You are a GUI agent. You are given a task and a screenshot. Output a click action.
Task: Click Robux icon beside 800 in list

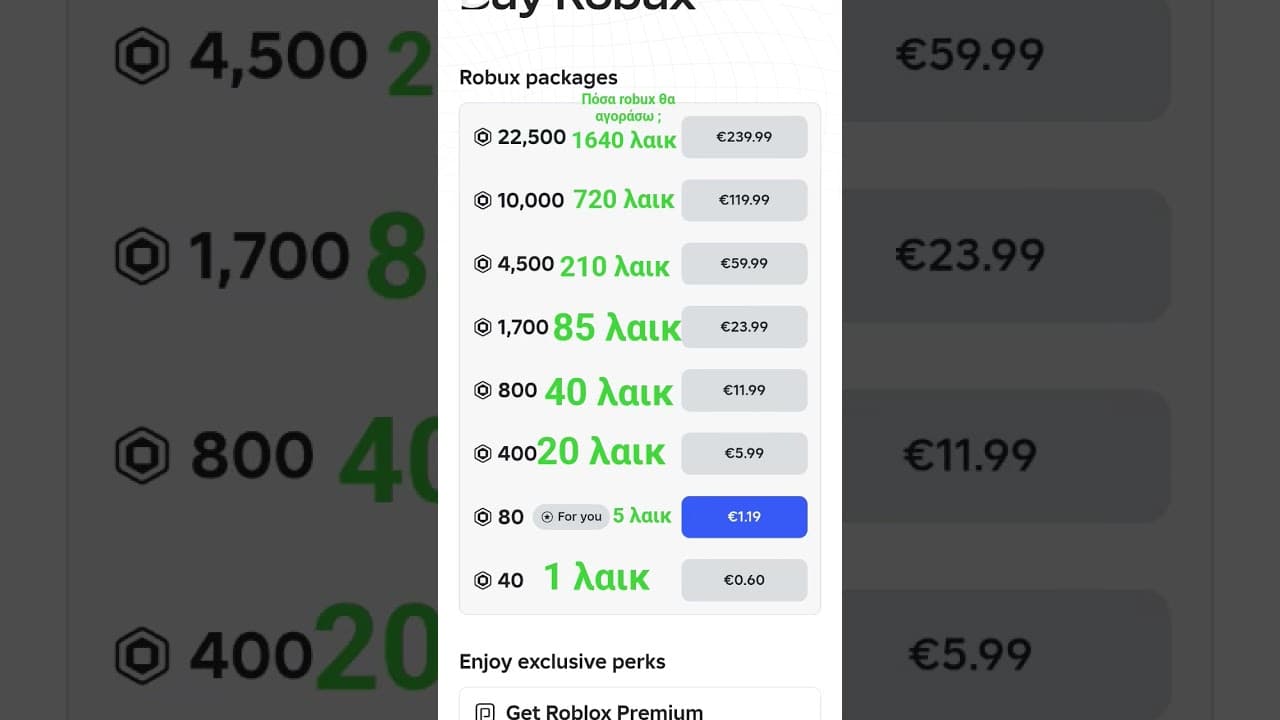(483, 390)
